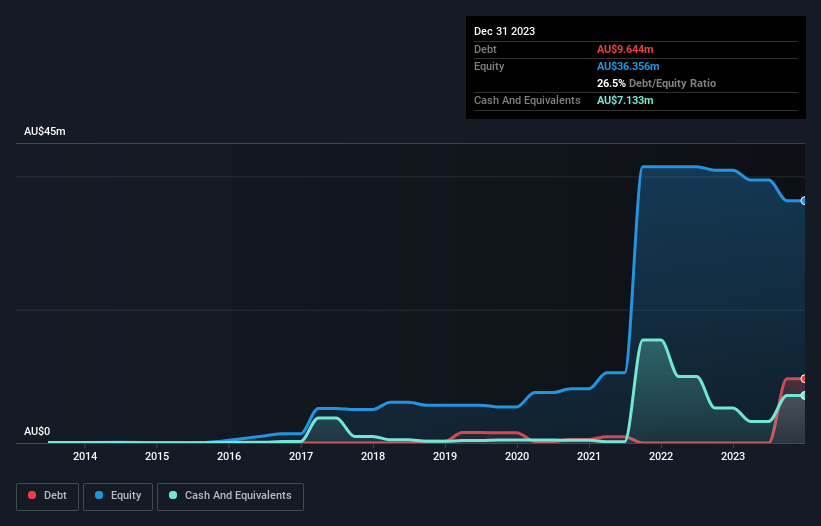Click the blue Equity endpoint marker
Image resolution: width=821 pixels, height=526 pixels.
coord(804,200)
